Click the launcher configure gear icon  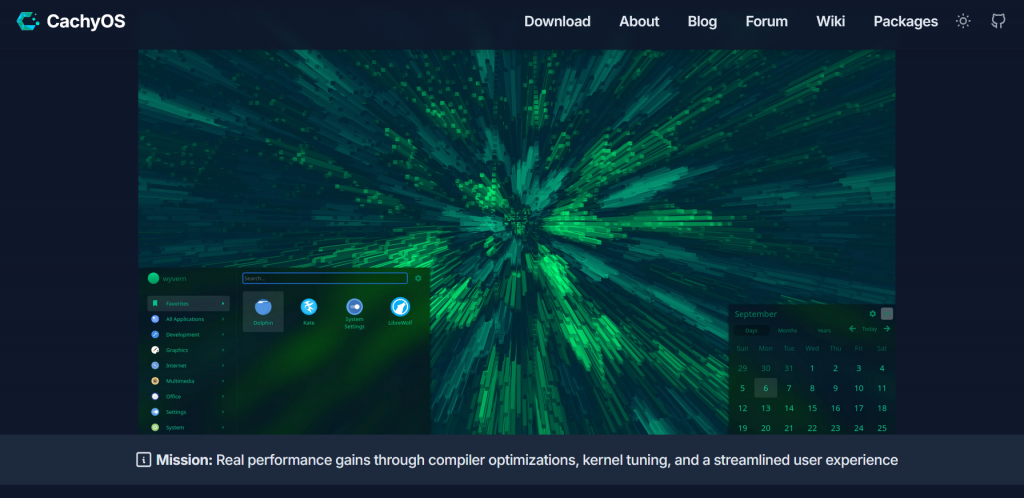click(x=418, y=278)
